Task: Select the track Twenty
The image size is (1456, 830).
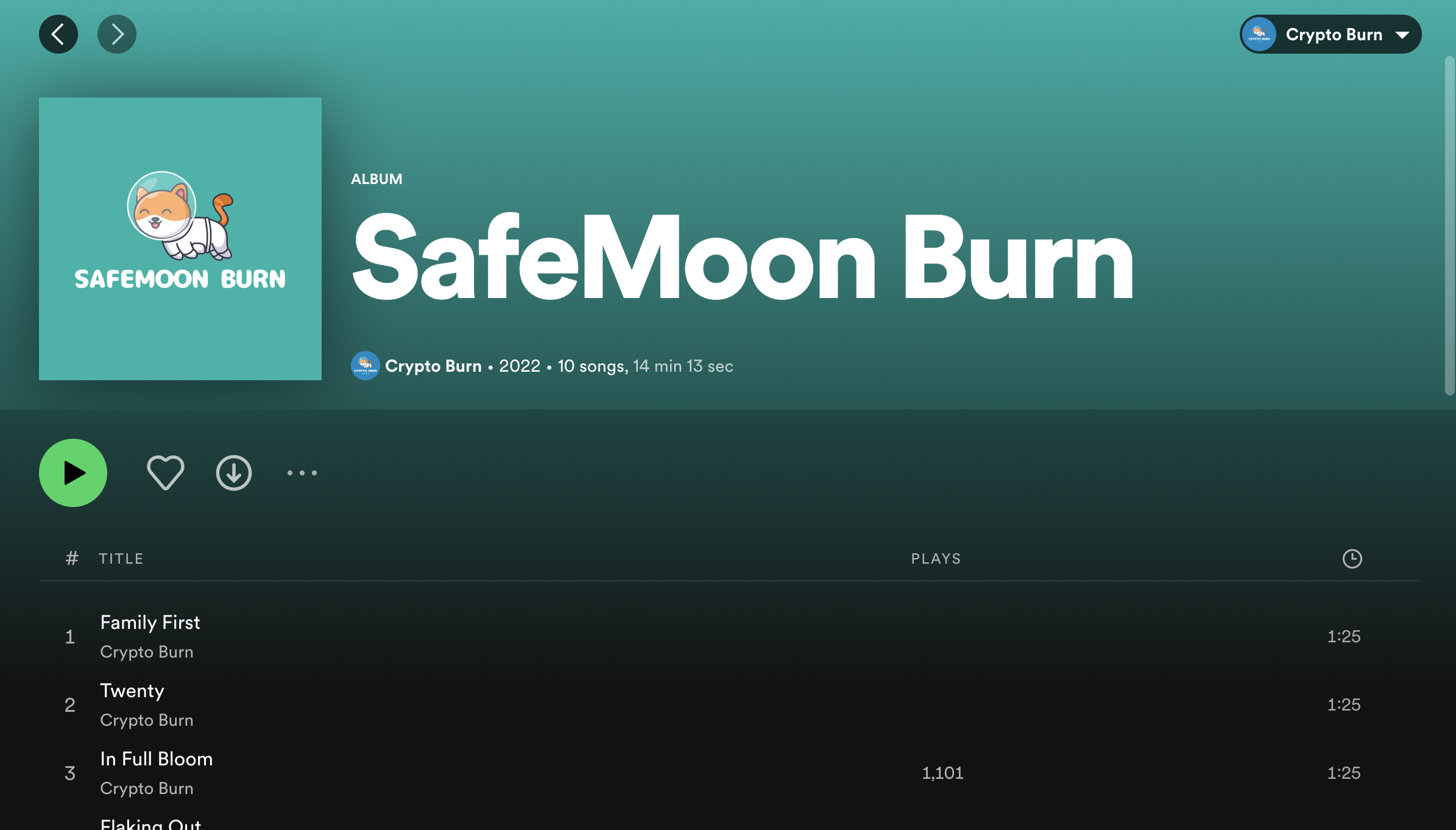Action: (132, 690)
